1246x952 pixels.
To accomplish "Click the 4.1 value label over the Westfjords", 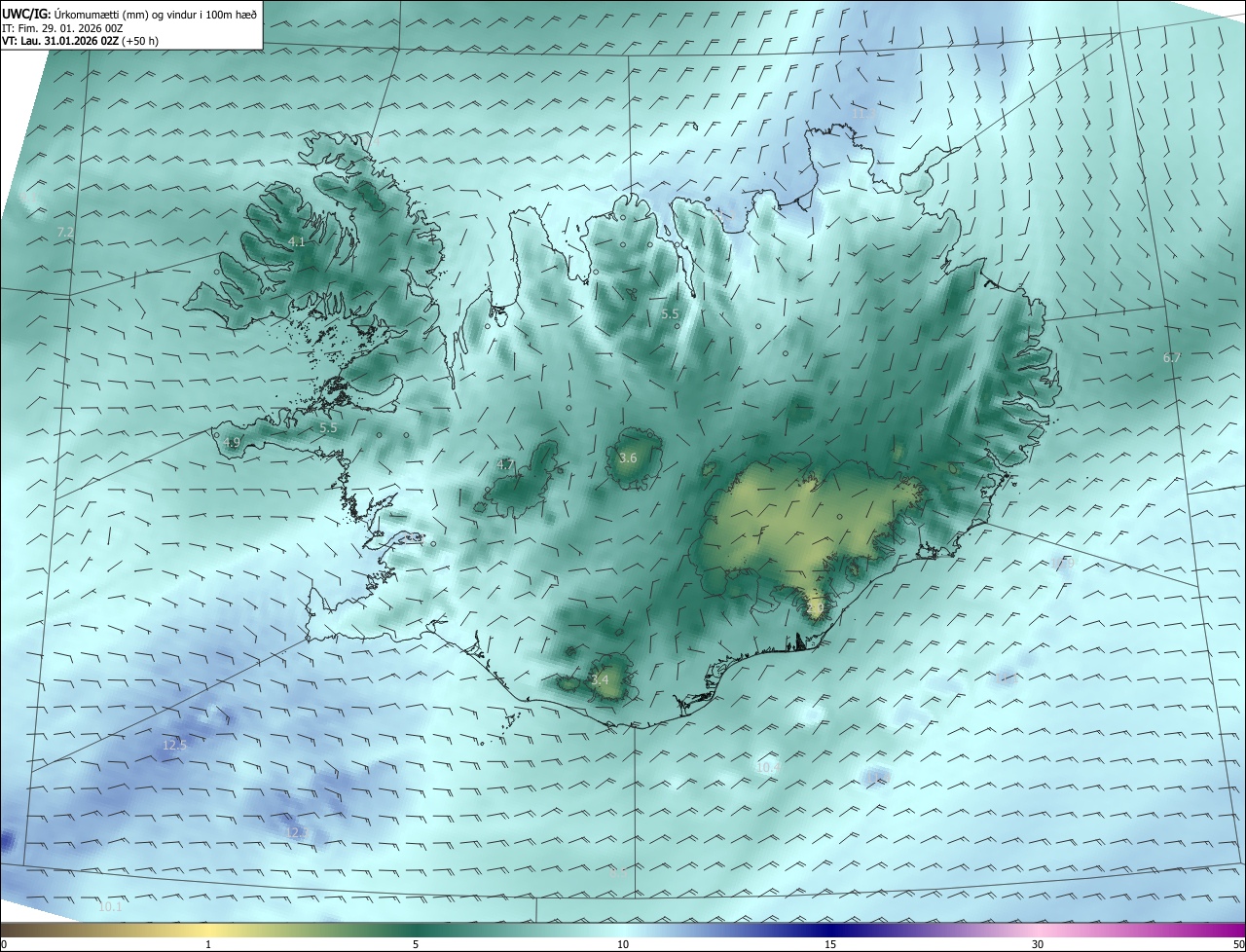I will pos(297,241).
